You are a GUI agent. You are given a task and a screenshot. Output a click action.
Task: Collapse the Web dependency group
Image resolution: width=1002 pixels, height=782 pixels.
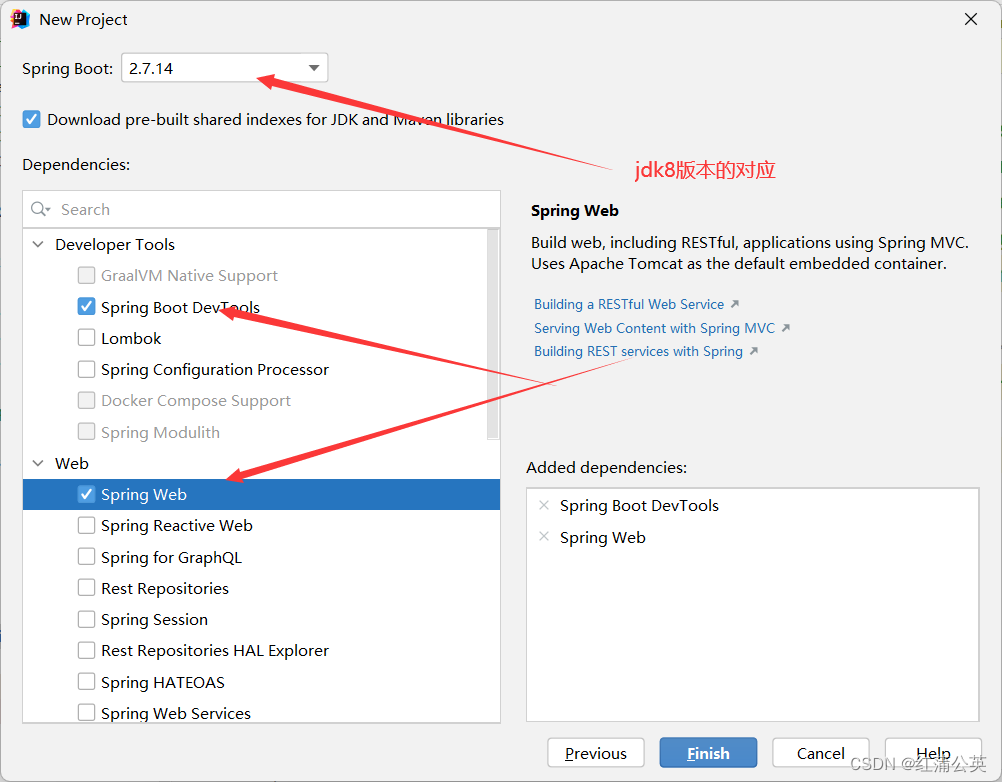pyautogui.click(x=38, y=463)
